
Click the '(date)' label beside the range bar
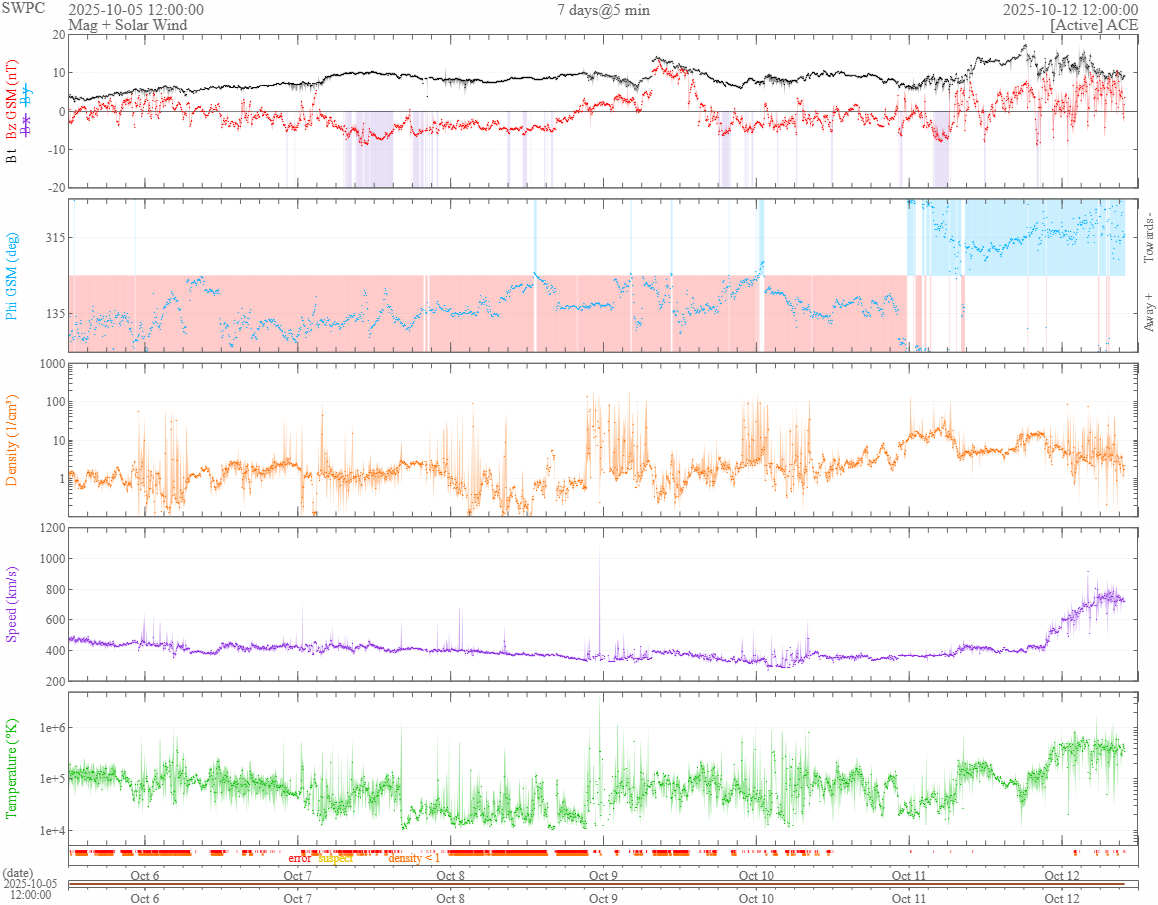coord(18,873)
